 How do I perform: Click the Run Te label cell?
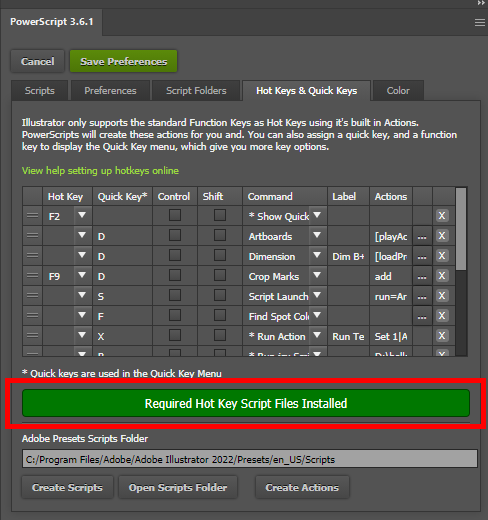click(348, 336)
